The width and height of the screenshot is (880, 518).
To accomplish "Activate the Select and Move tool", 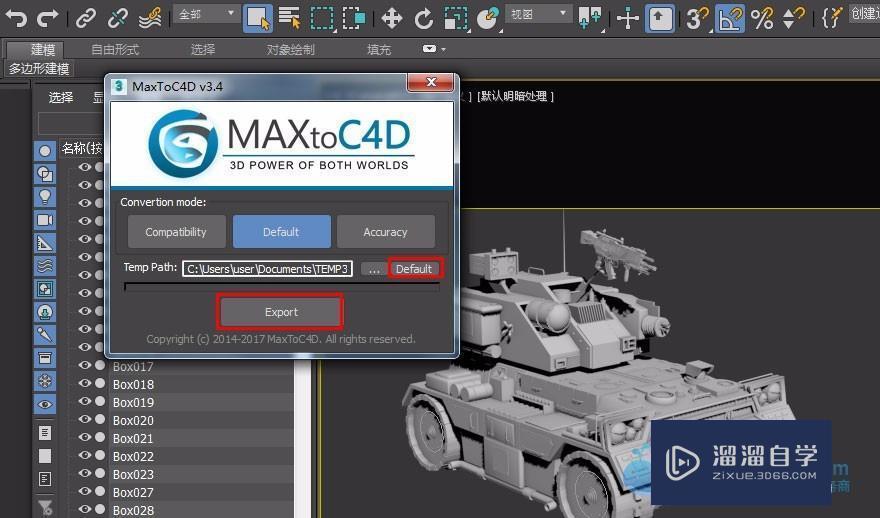I will pyautogui.click(x=392, y=19).
